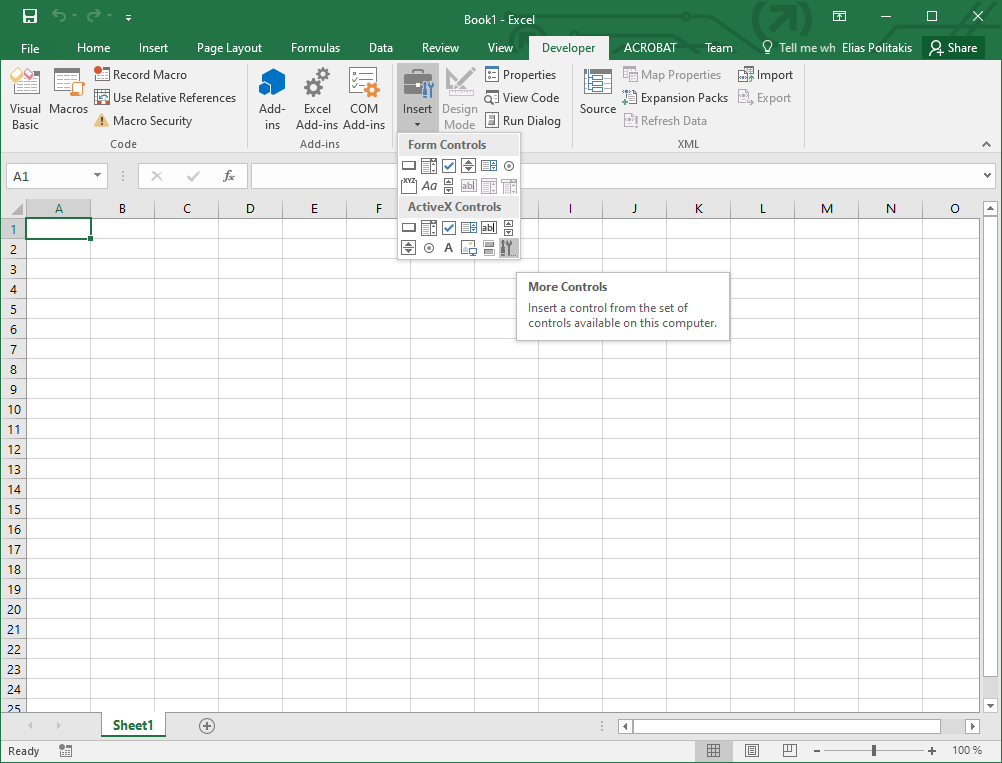
Task: Click the zoom in plus button
Action: pos(932,751)
